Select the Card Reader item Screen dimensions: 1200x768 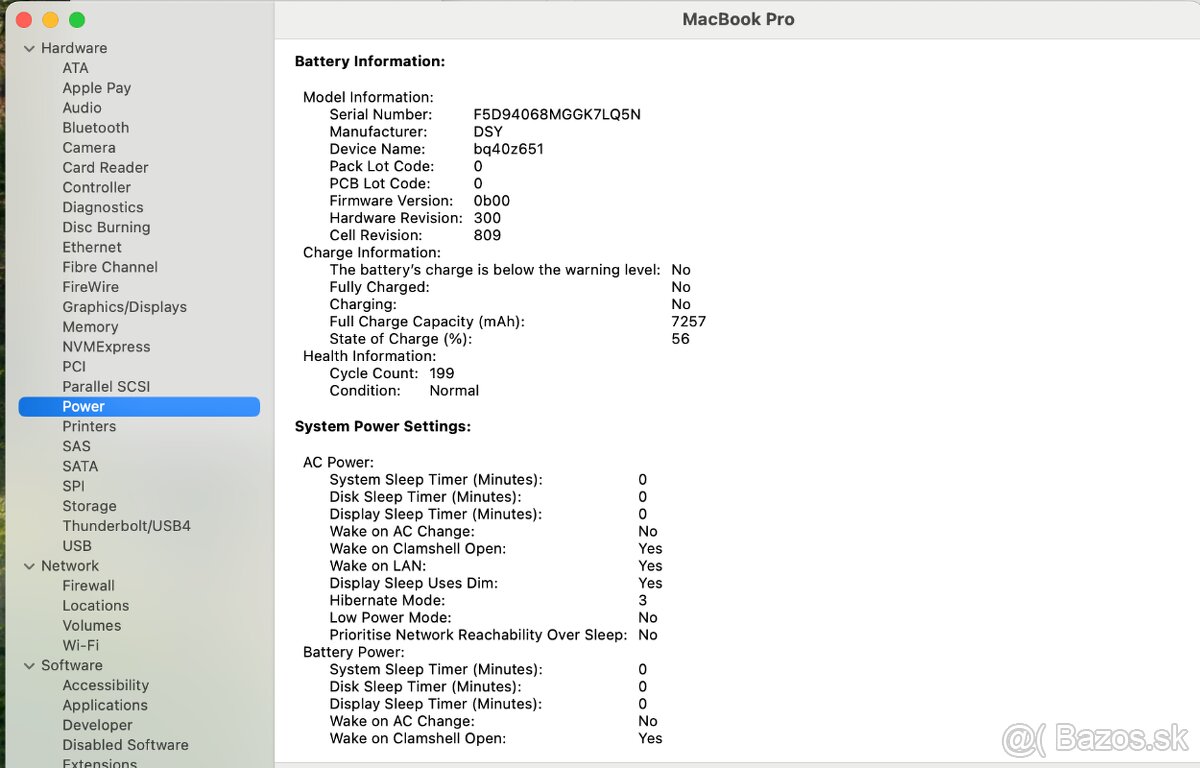click(105, 167)
